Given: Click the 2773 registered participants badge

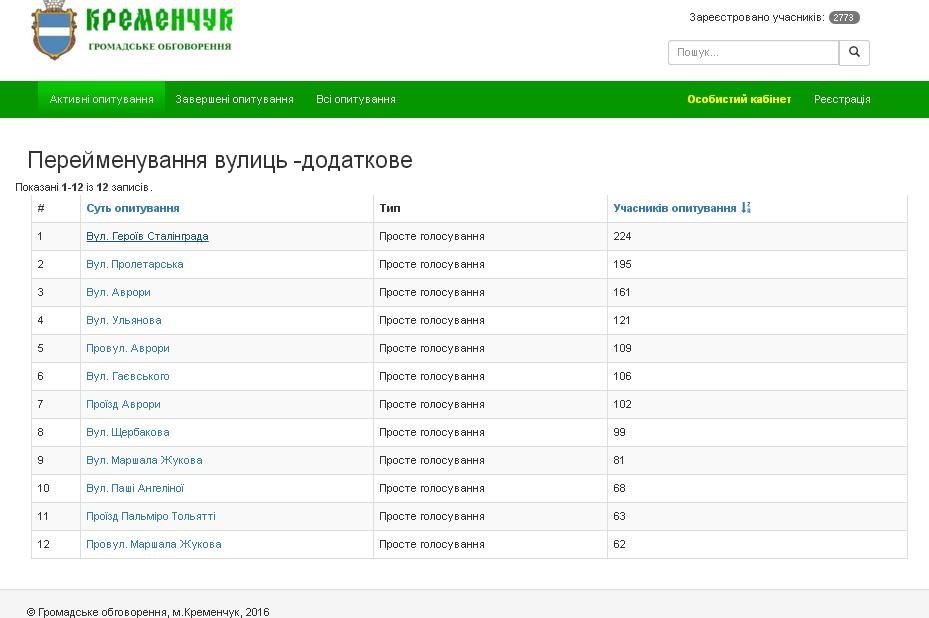Looking at the screenshot, I should [x=845, y=16].
